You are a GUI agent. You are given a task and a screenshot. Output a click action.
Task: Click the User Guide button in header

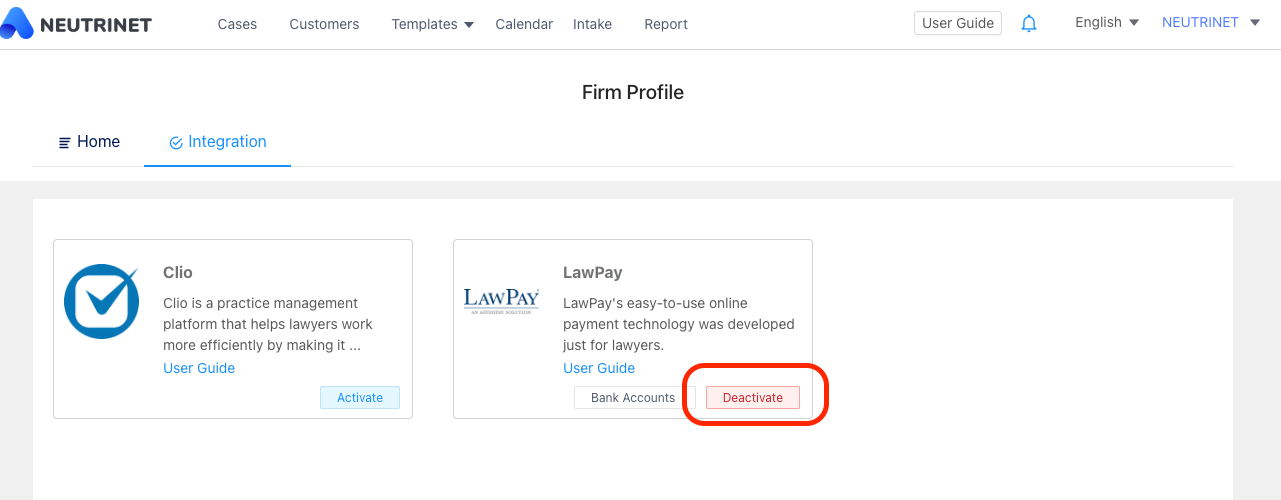click(x=958, y=23)
